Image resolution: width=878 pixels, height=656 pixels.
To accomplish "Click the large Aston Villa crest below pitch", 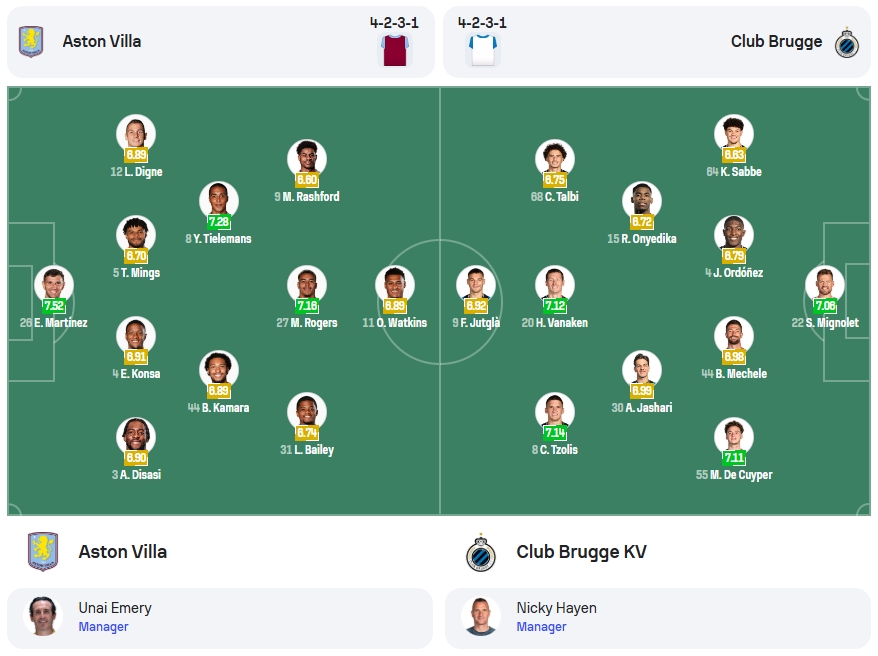I will pyautogui.click(x=43, y=551).
